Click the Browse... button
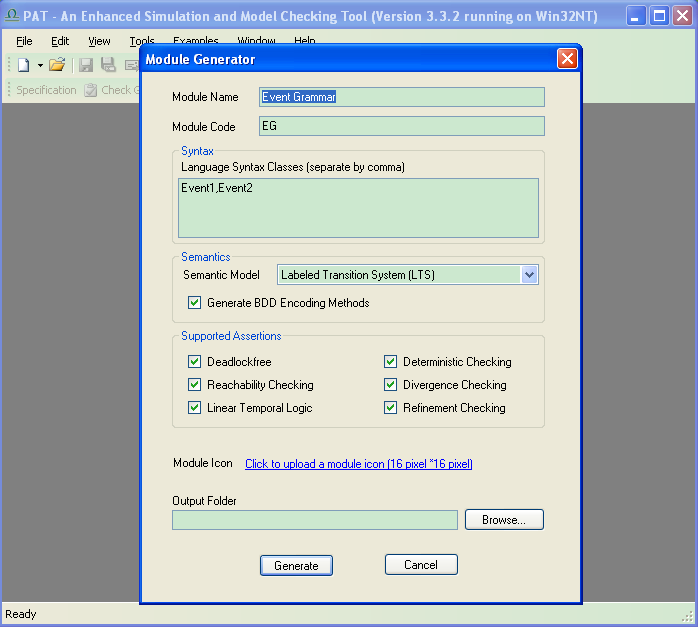The width and height of the screenshot is (698, 627). [504, 520]
